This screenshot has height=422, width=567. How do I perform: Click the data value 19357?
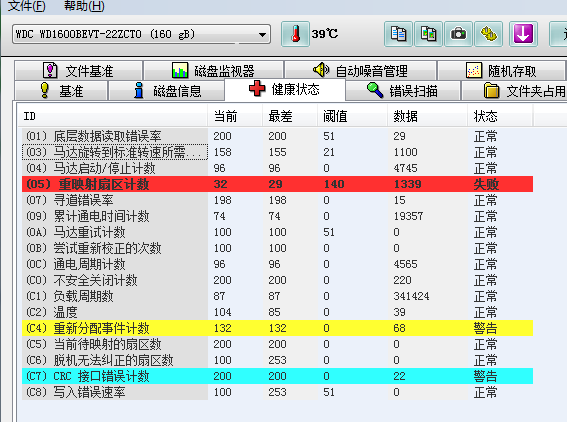(408, 216)
